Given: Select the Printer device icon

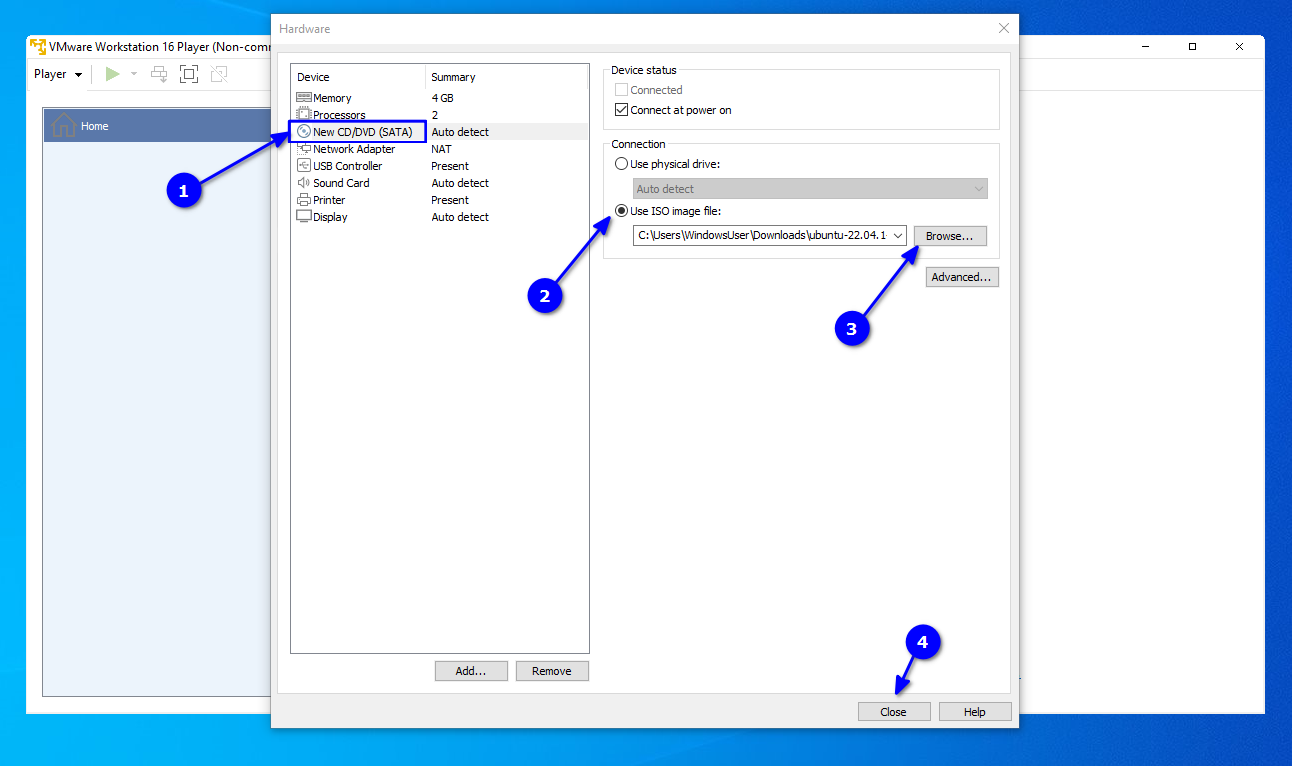Looking at the screenshot, I should pos(304,200).
